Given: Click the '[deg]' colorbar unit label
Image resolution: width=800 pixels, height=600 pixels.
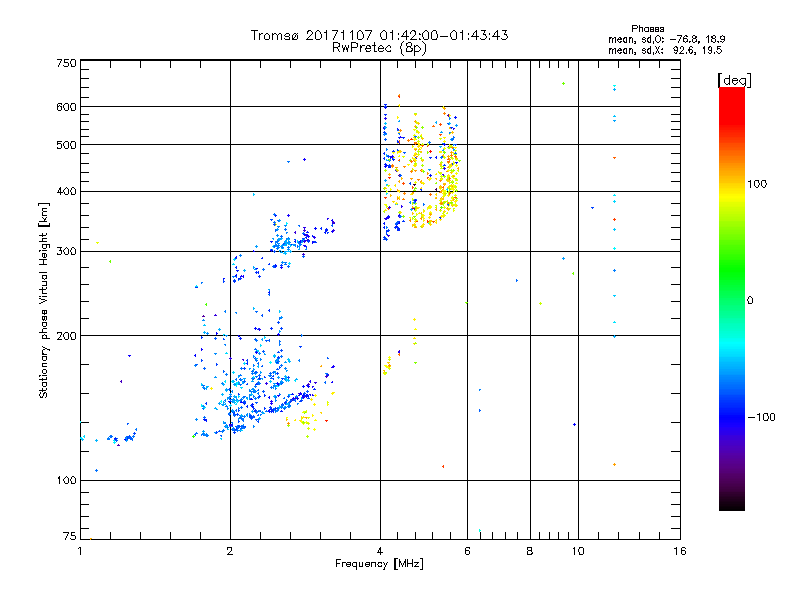Looking at the screenshot, I should point(734,80).
